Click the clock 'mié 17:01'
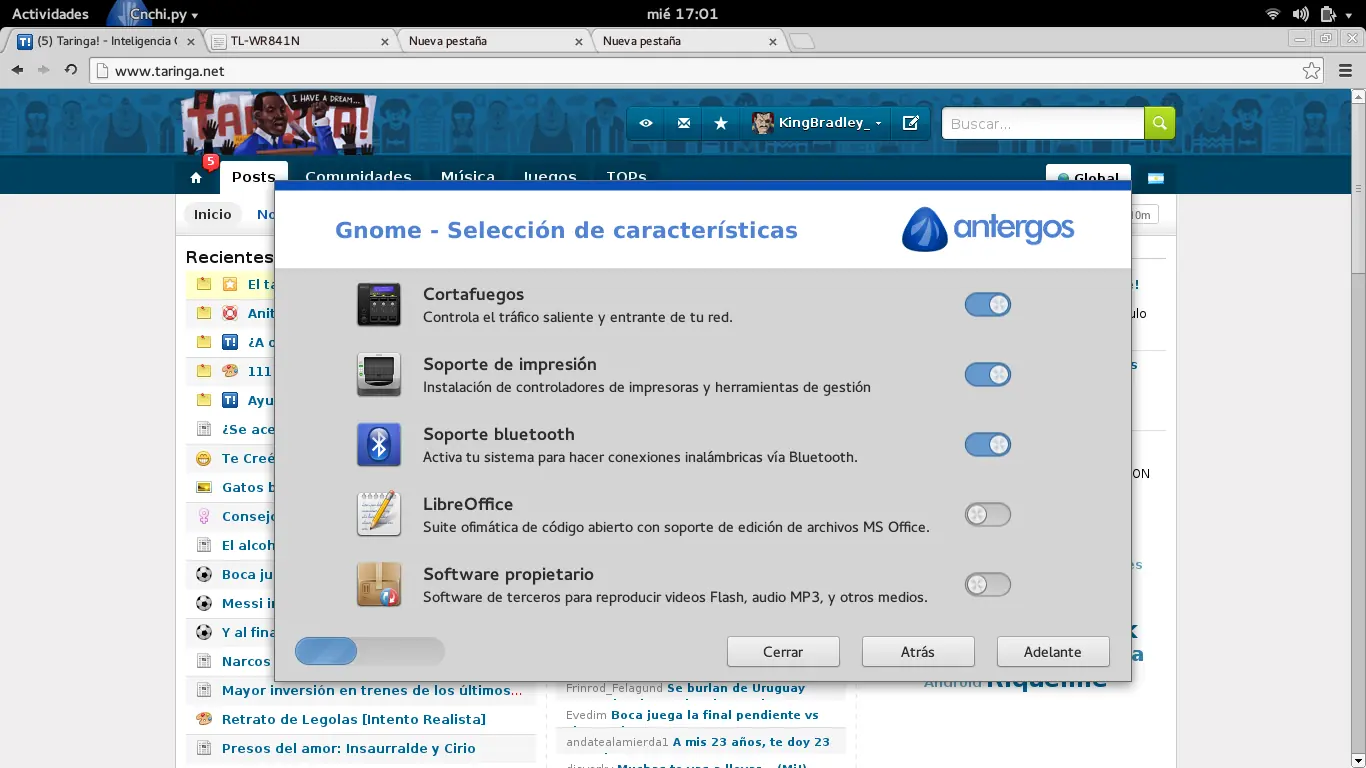The width and height of the screenshot is (1366, 768). tap(683, 14)
